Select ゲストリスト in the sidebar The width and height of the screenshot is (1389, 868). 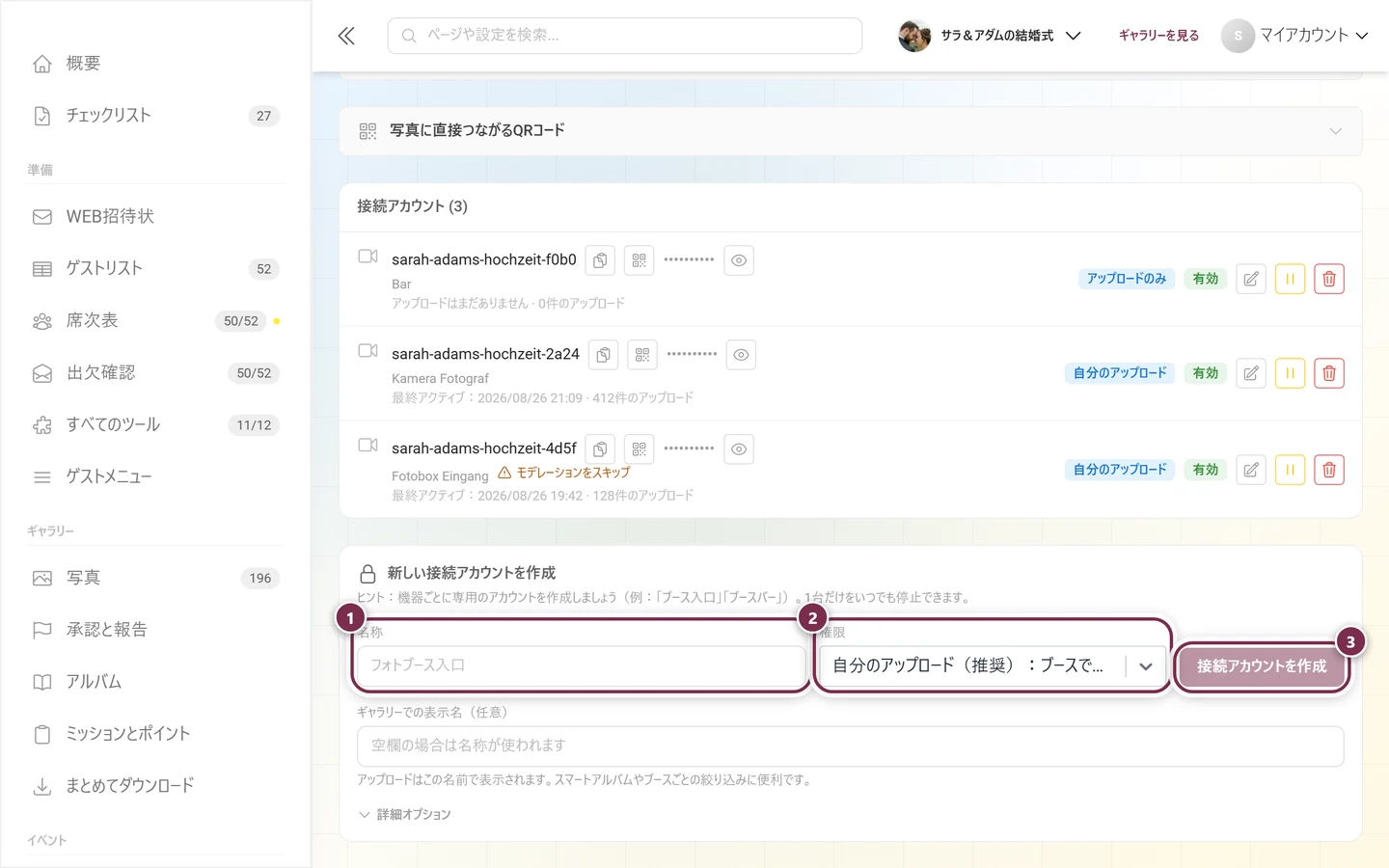tap(156, 269)
